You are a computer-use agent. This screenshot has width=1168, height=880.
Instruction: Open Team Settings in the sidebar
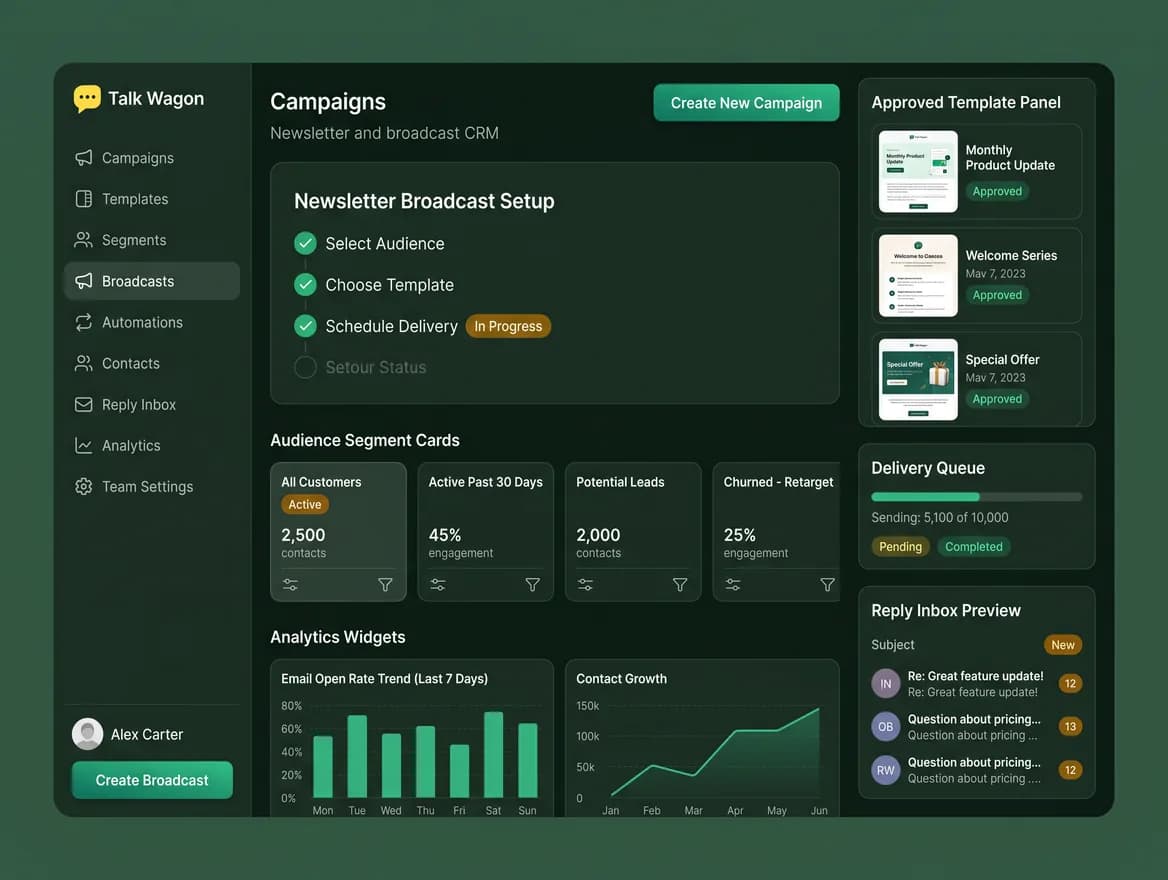click(152, 487)
